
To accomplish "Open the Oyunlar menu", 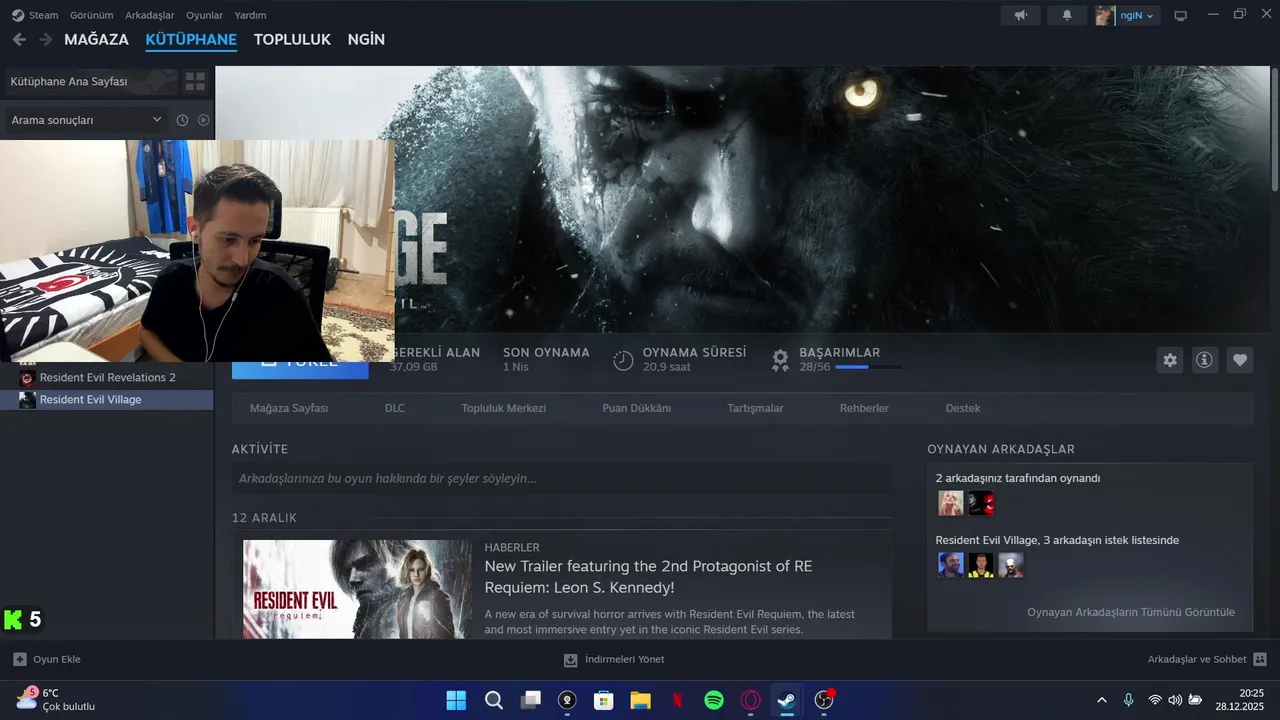I will tap(204, 15).
